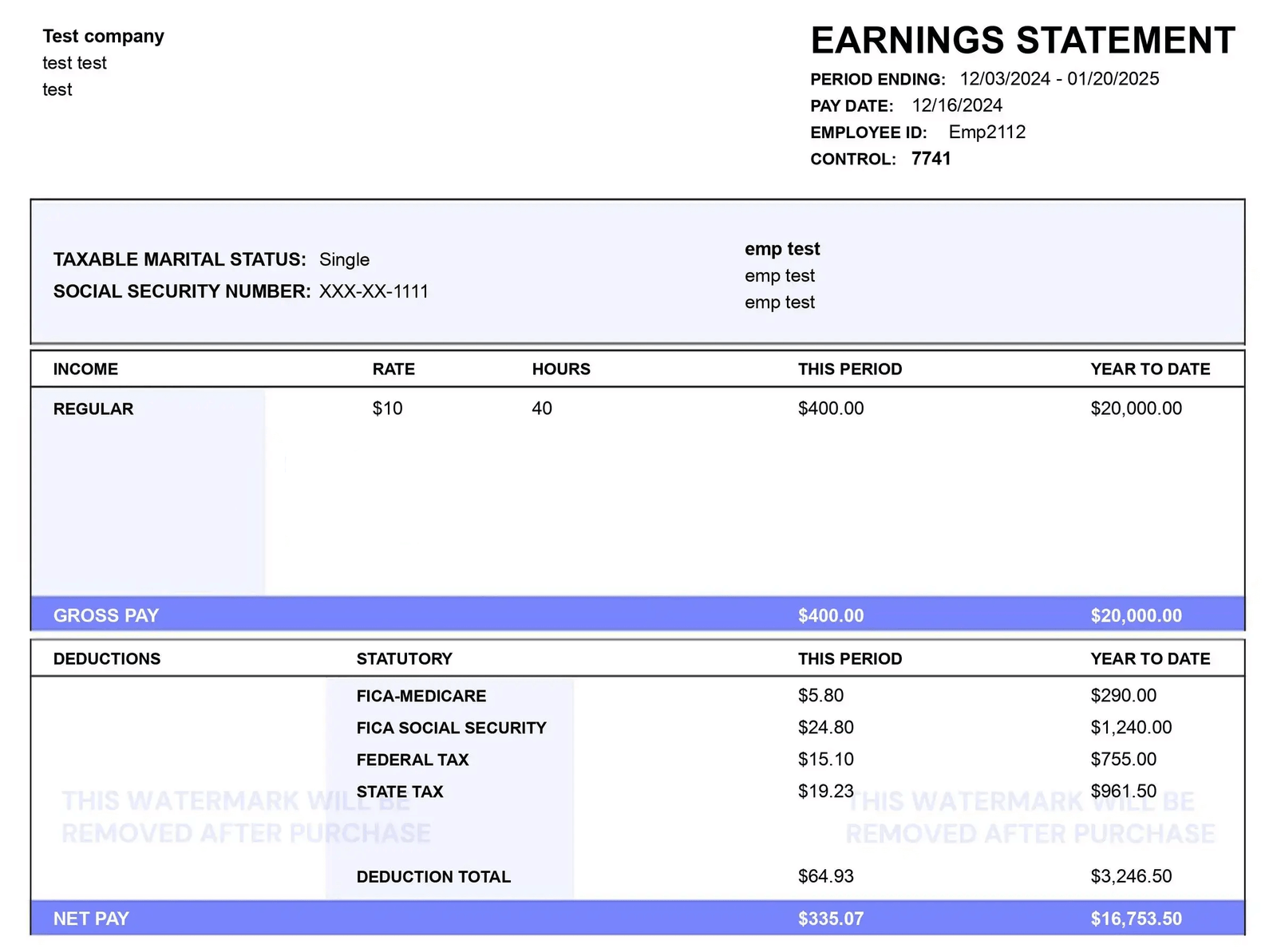Click the FICA-MEDICARE deduction label
Image resolution: width=1277 pixels, height=952 pixels.
421,696
